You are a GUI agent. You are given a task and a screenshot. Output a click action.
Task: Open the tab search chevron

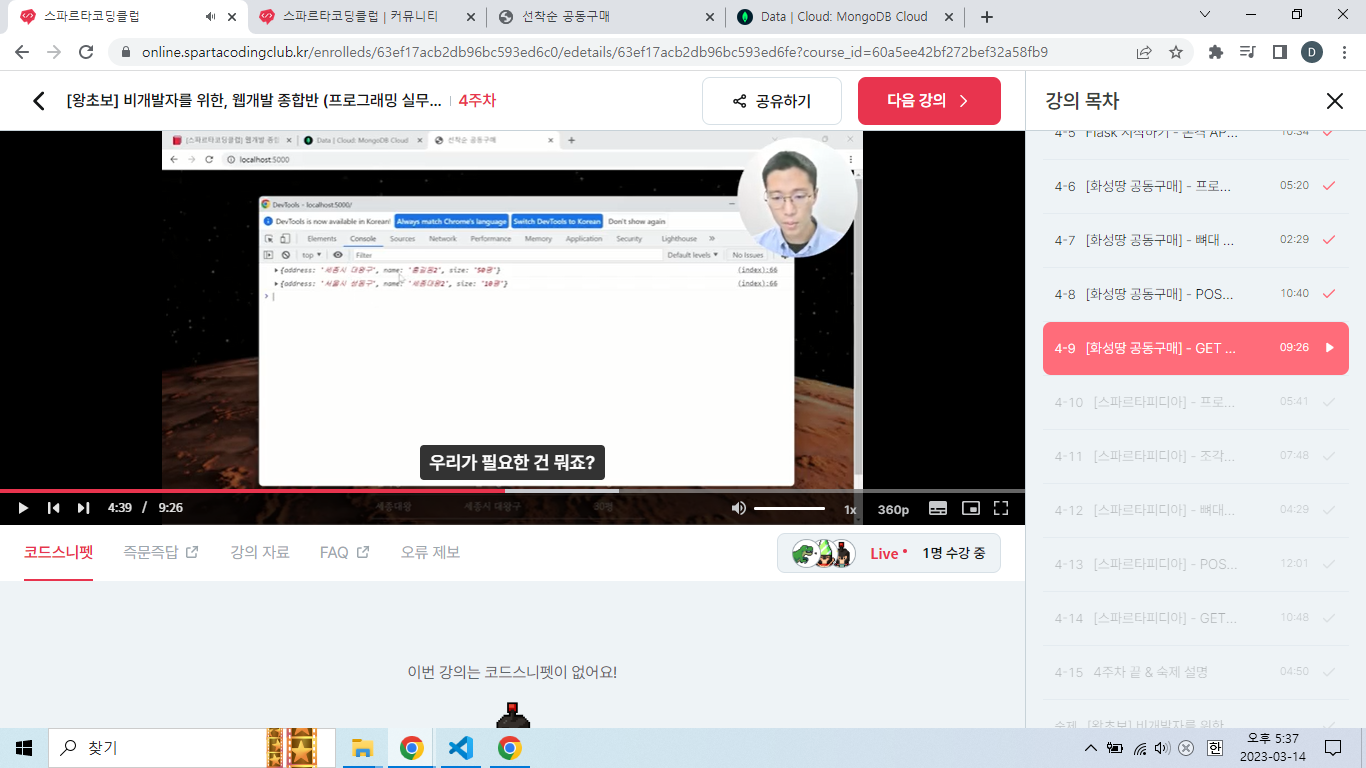click(1205, 15)
